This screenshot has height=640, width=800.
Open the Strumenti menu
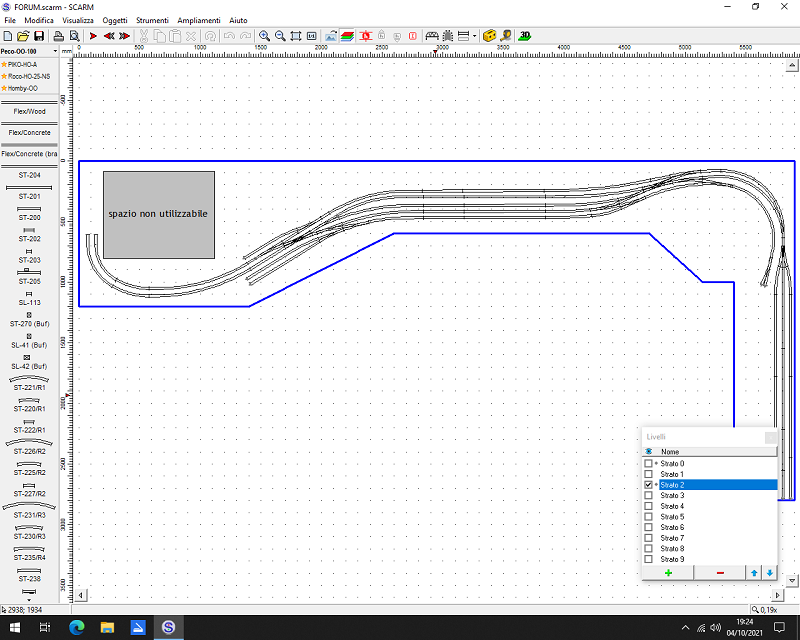click(x=152, y=20)
